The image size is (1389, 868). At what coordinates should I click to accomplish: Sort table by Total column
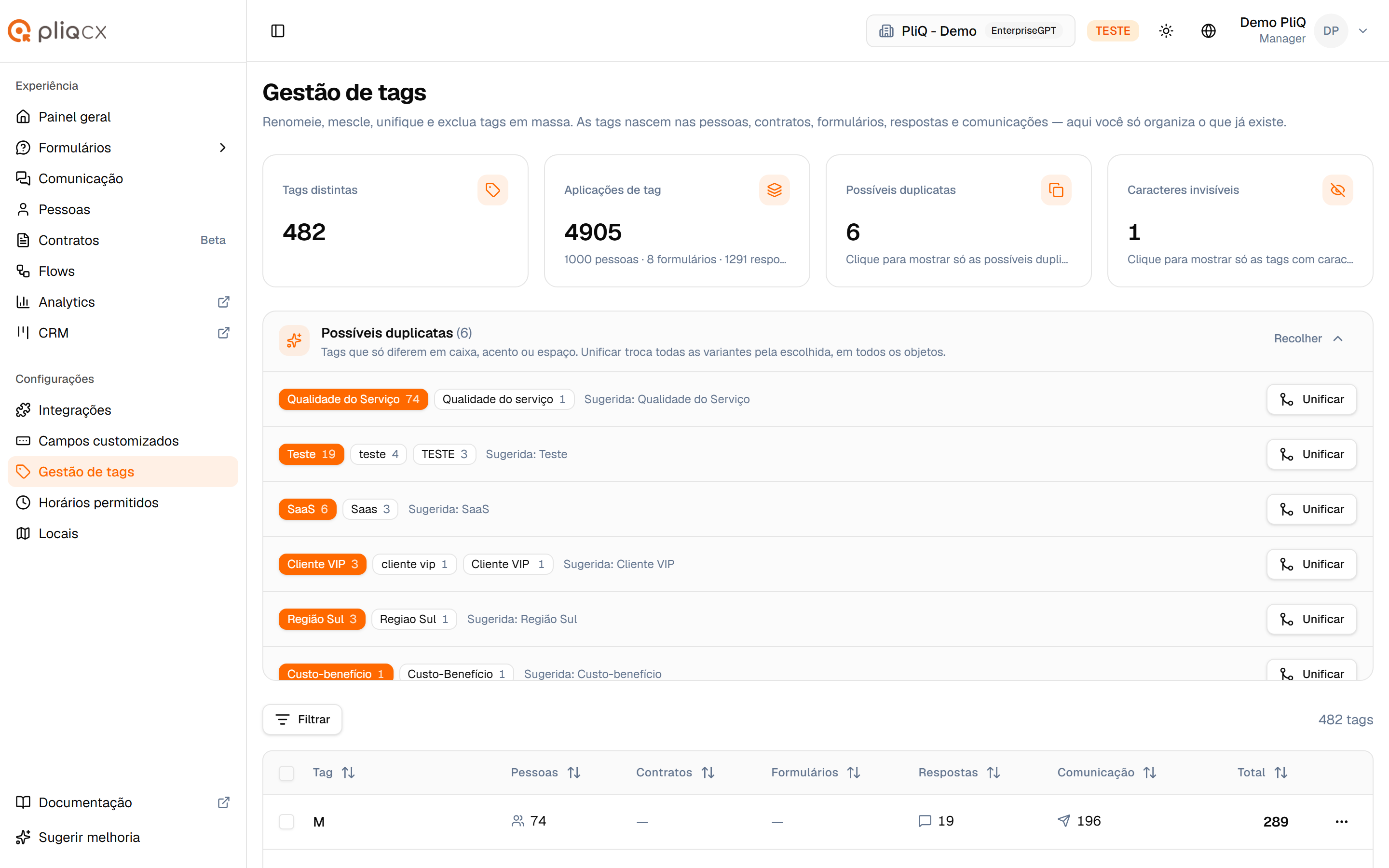tap(1280, 773)
